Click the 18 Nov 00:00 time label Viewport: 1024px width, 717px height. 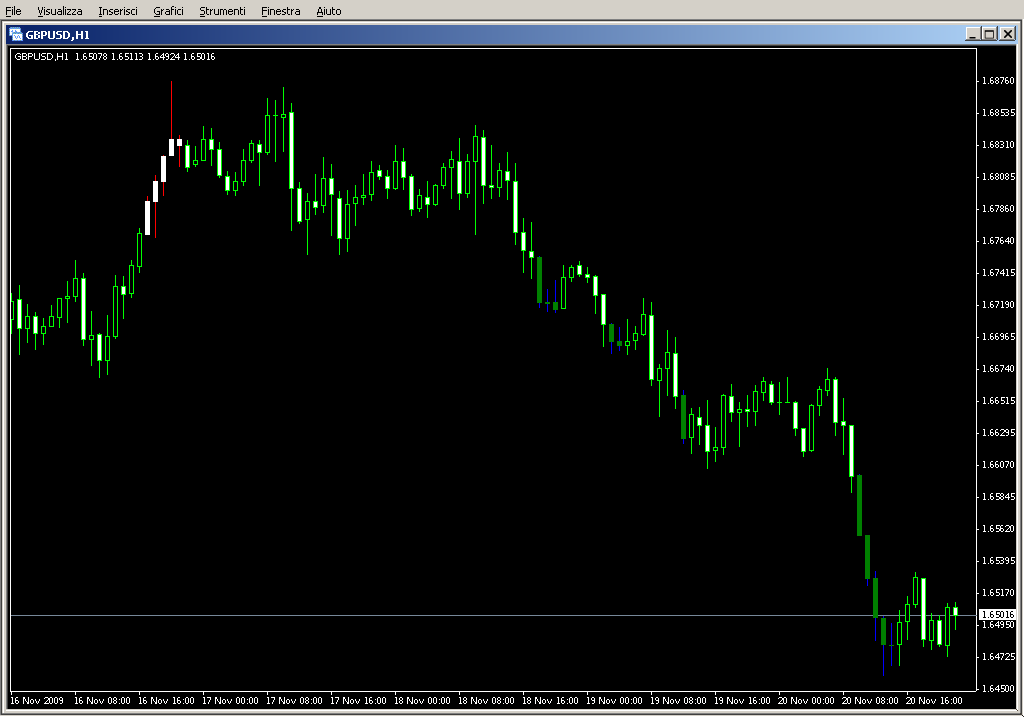[422, 701]
